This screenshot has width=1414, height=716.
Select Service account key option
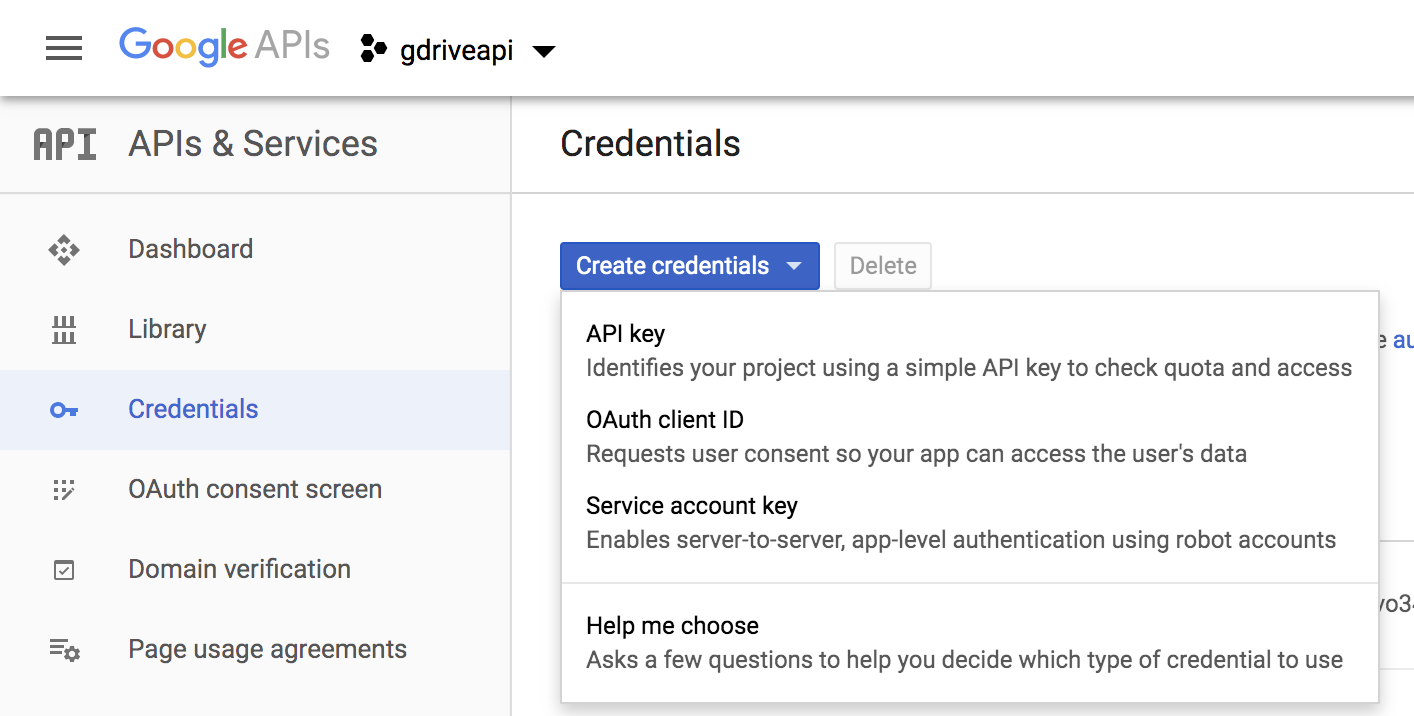691,506
